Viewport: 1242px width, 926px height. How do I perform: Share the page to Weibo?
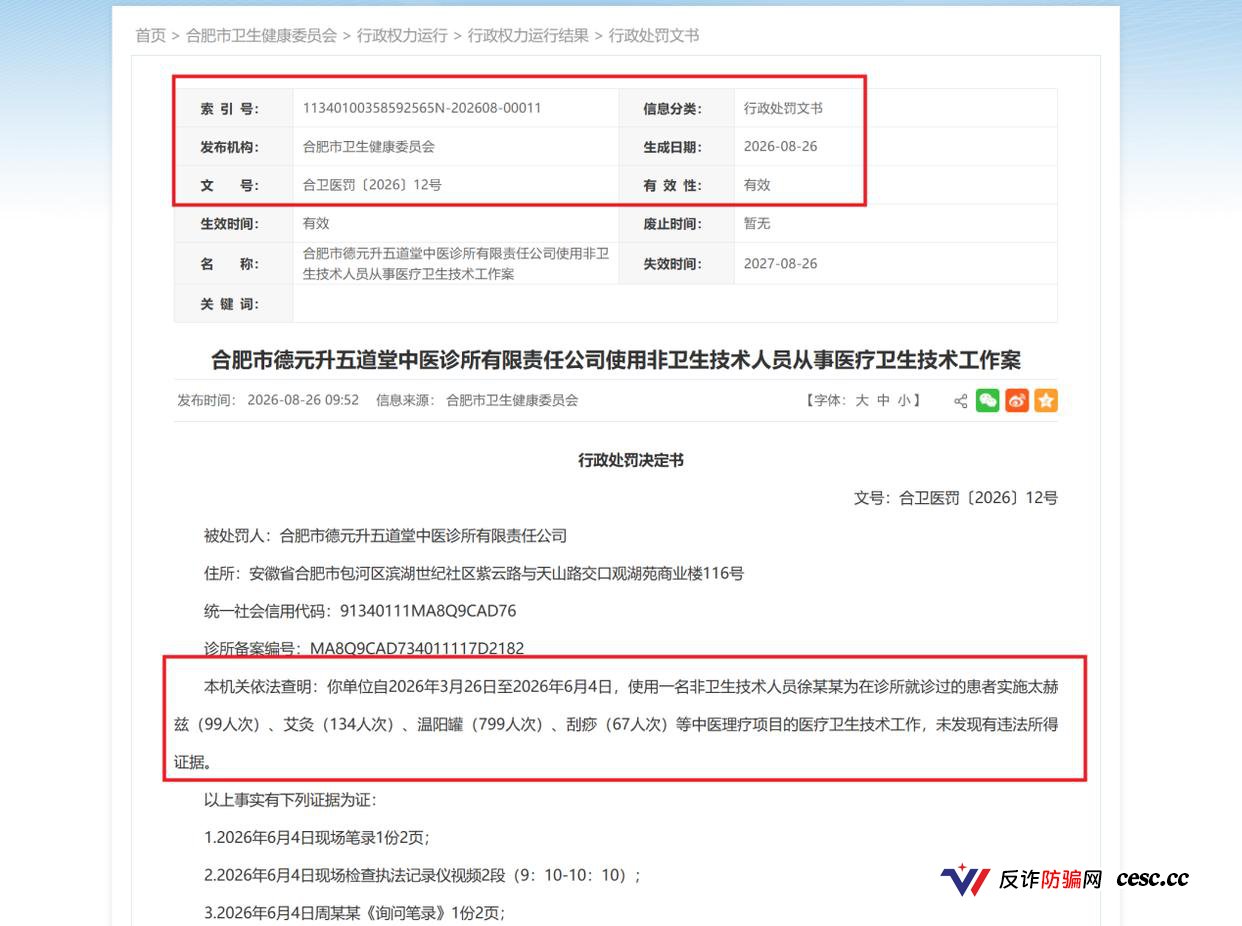click(1017, 401)
